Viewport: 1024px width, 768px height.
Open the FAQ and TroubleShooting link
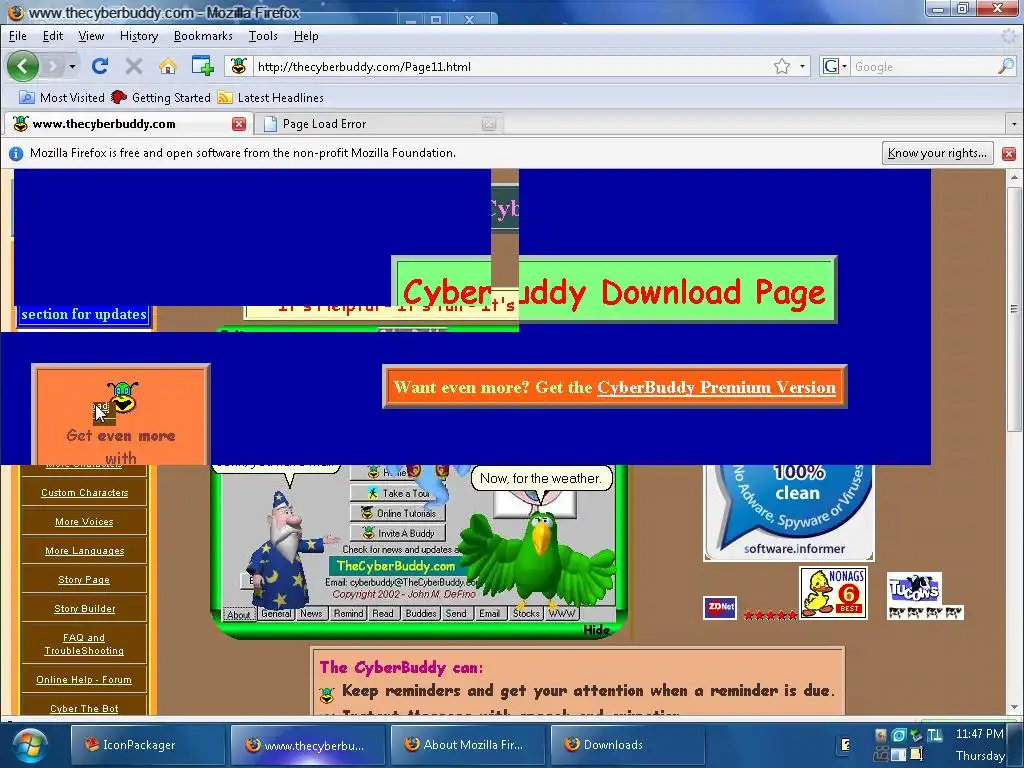pyautogui.click(x=84, y=644)
